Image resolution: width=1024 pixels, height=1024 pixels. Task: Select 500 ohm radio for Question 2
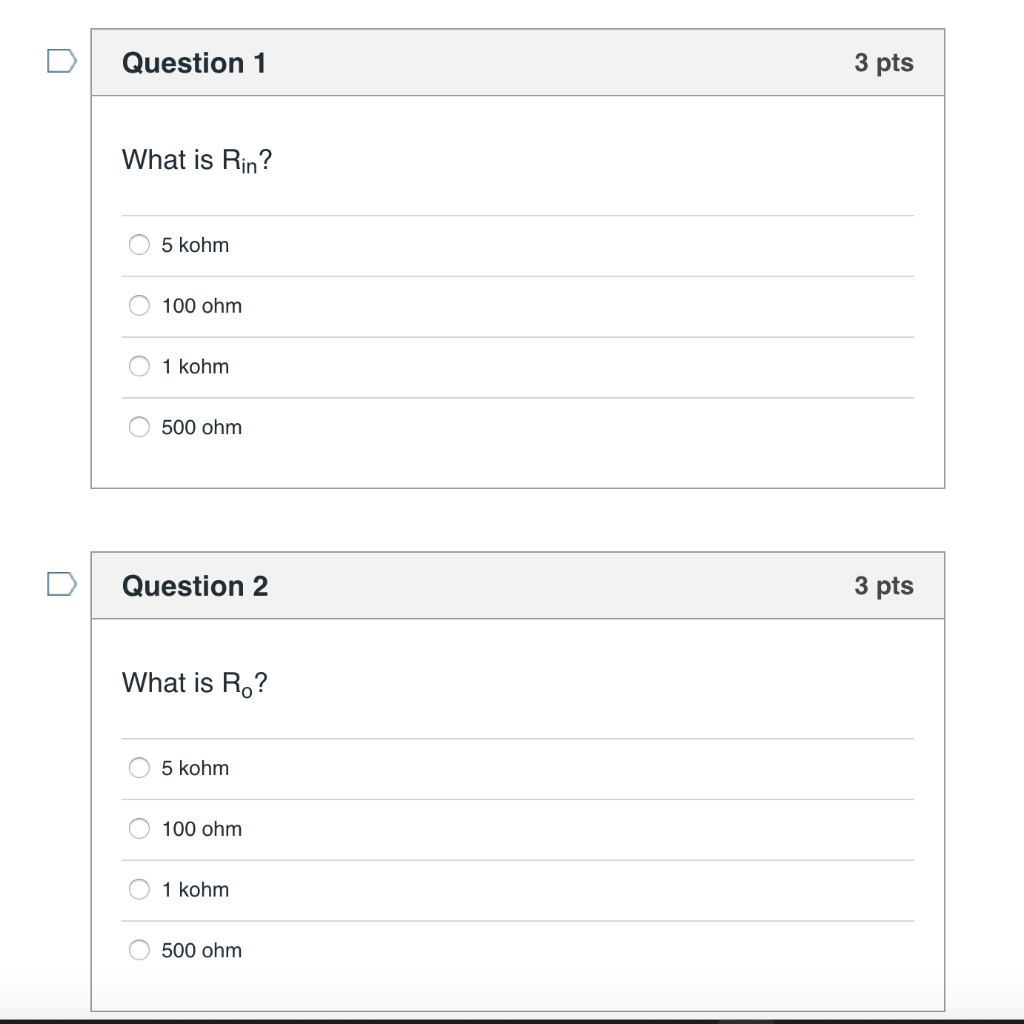[x=140, y=951]
